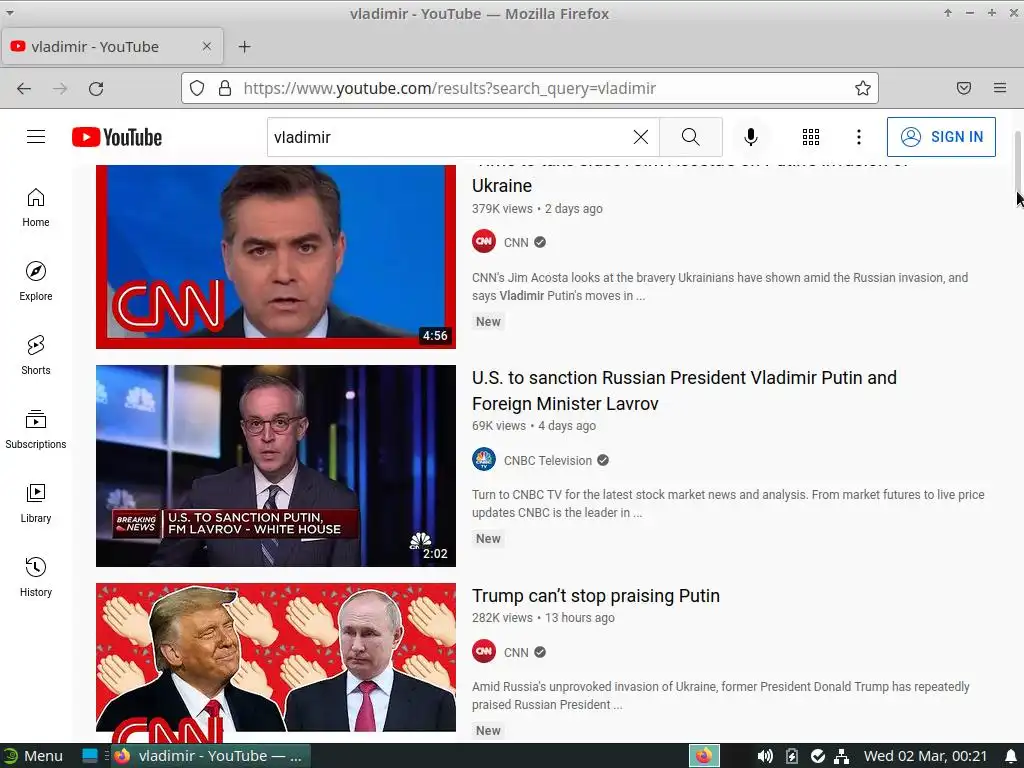
Task: Open the Firefox application menu
Action: 1000,88
